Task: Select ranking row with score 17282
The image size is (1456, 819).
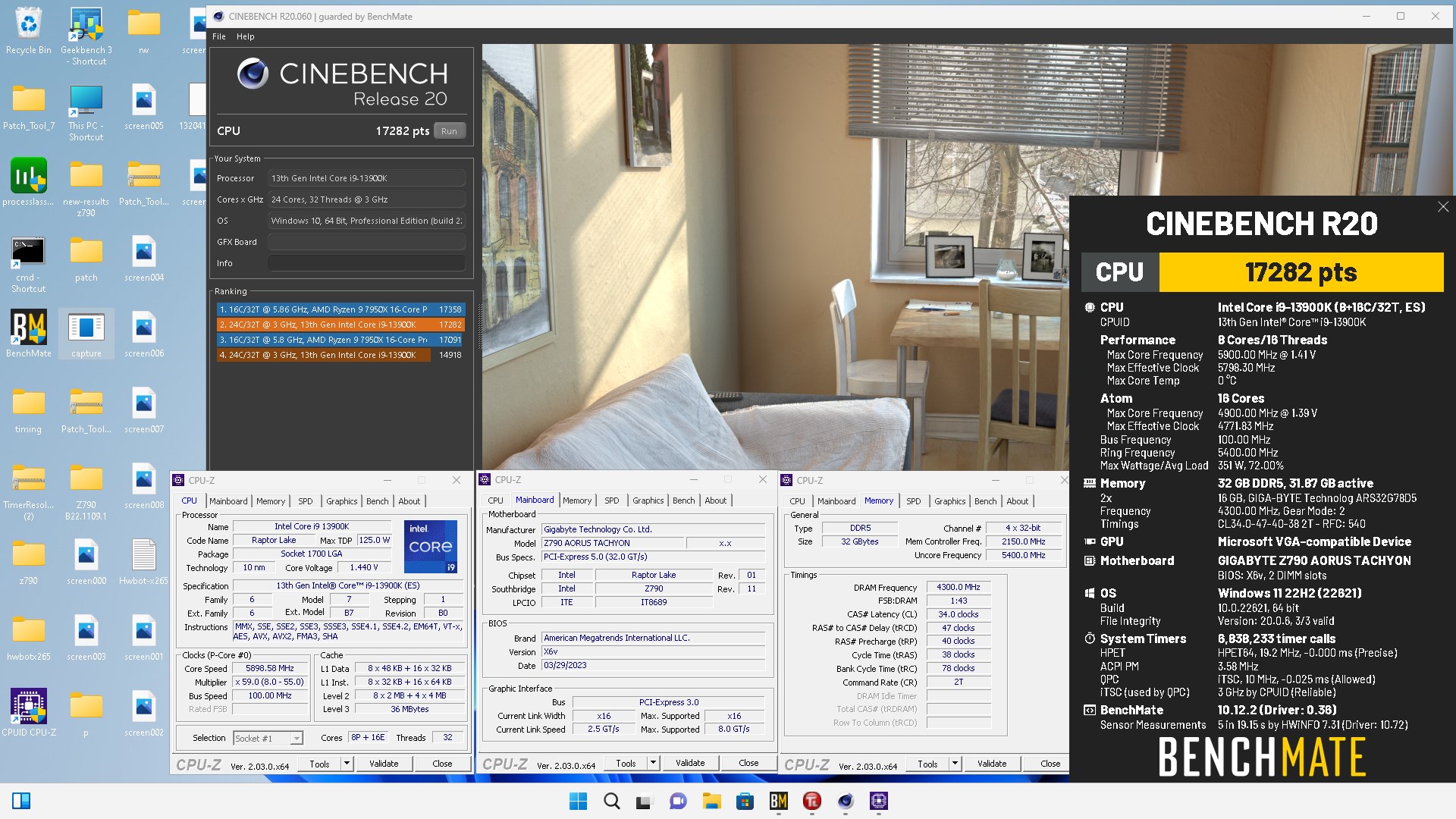Action: coord(340,325)
